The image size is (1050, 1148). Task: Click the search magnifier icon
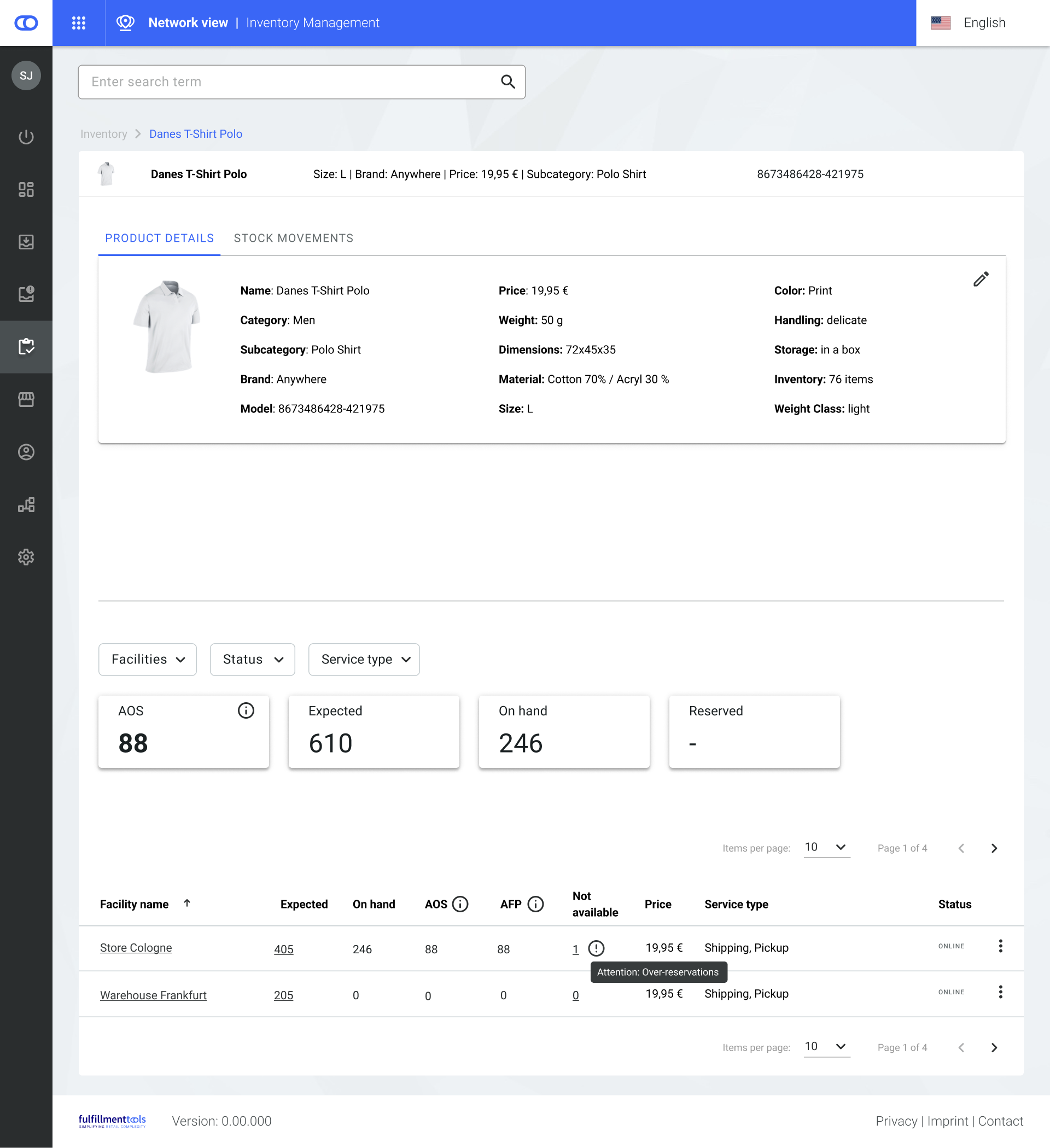click(x=507, y=82)
